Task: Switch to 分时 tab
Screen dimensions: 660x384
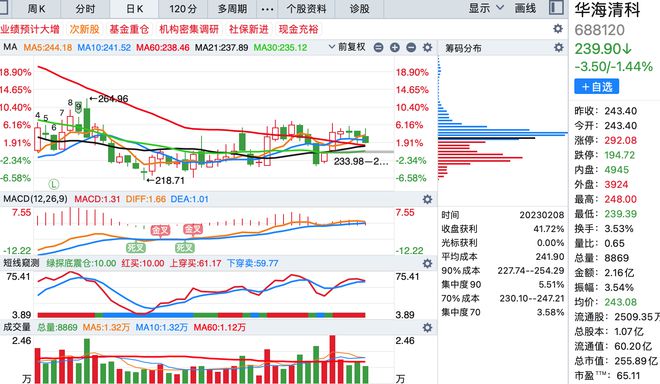Action: (85, 8)
